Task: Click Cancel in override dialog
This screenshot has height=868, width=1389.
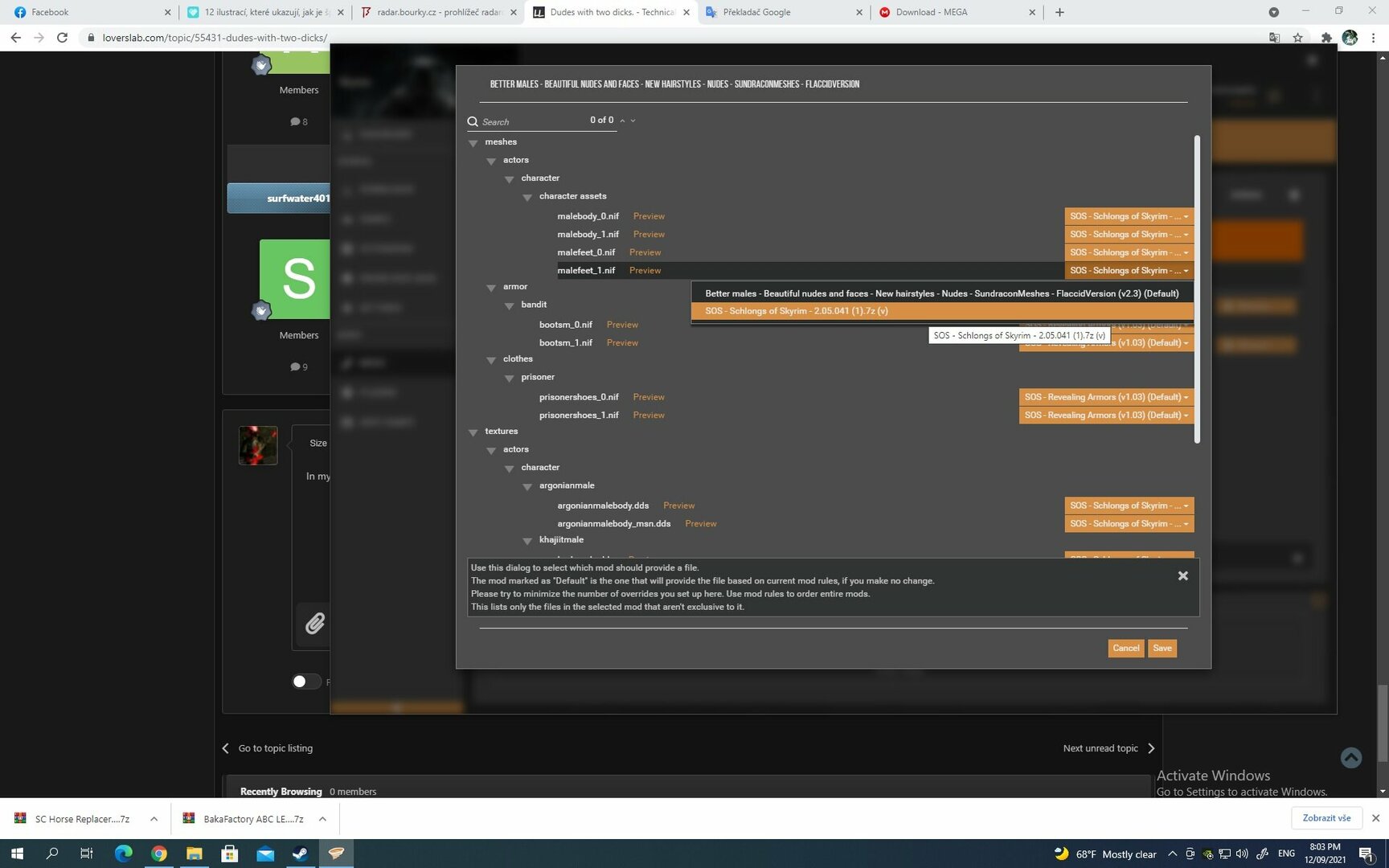Action: (x=1125, y=649)
